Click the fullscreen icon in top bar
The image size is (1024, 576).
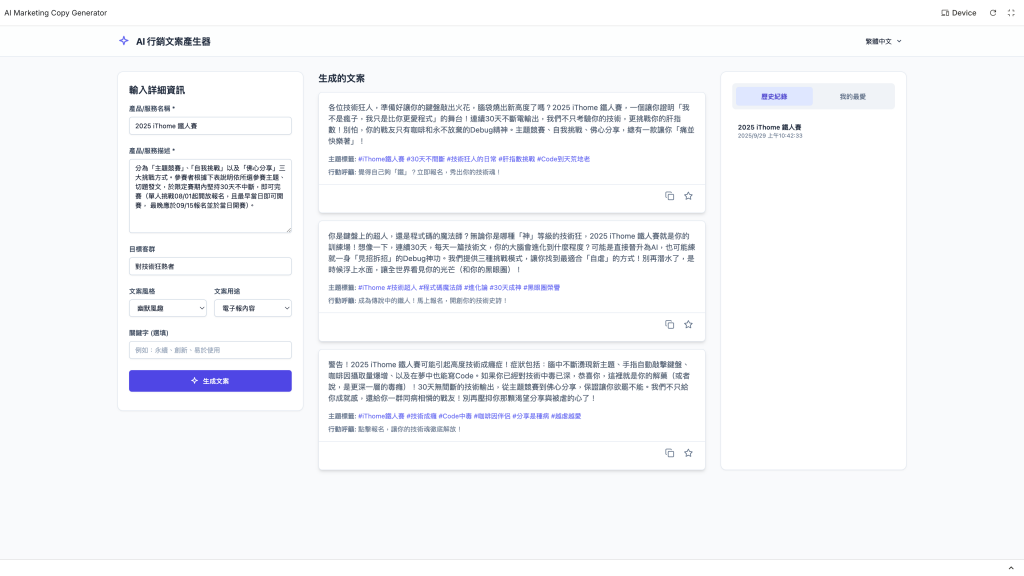[1011, 13]
